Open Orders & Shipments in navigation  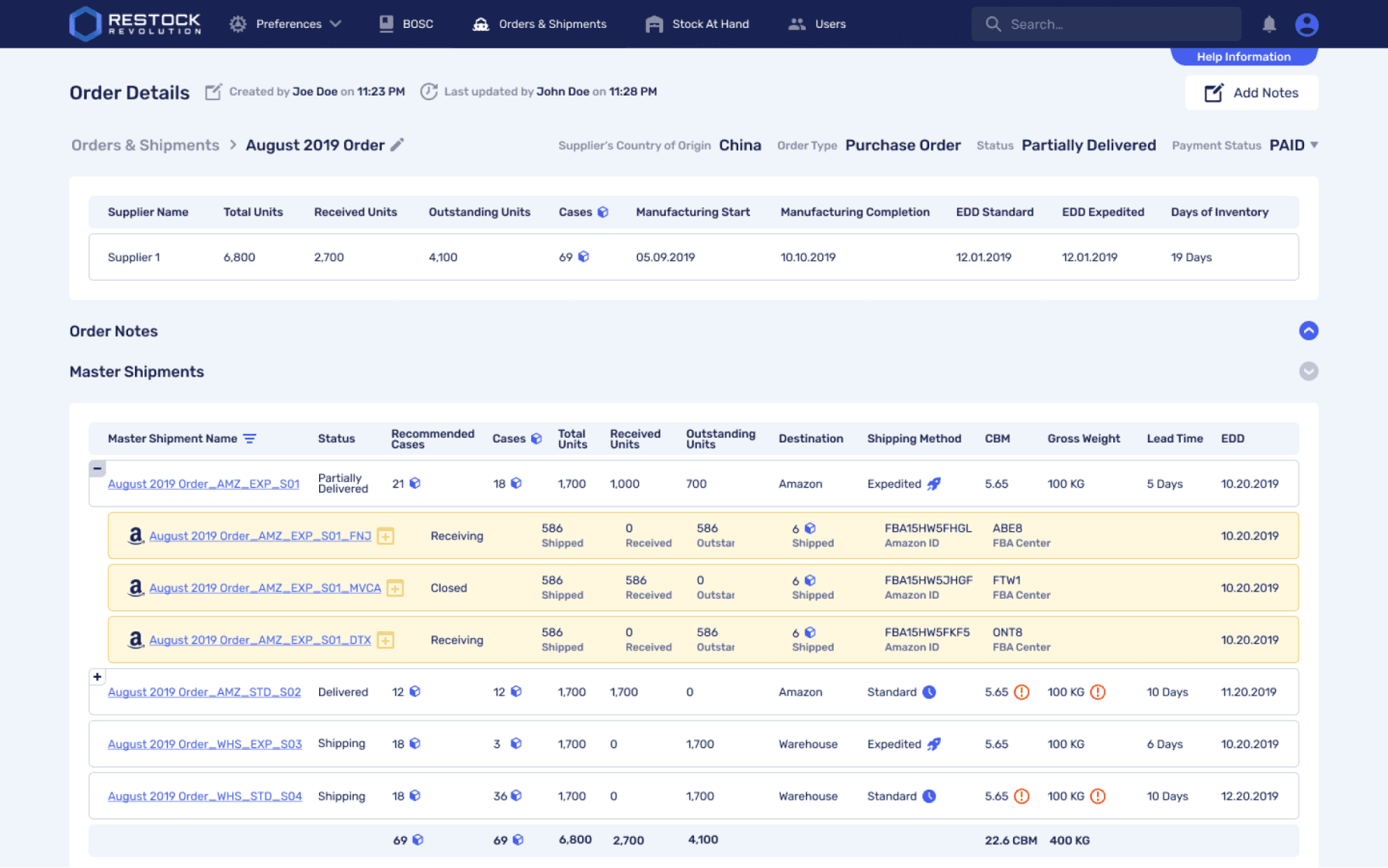[x=540, y=24]
